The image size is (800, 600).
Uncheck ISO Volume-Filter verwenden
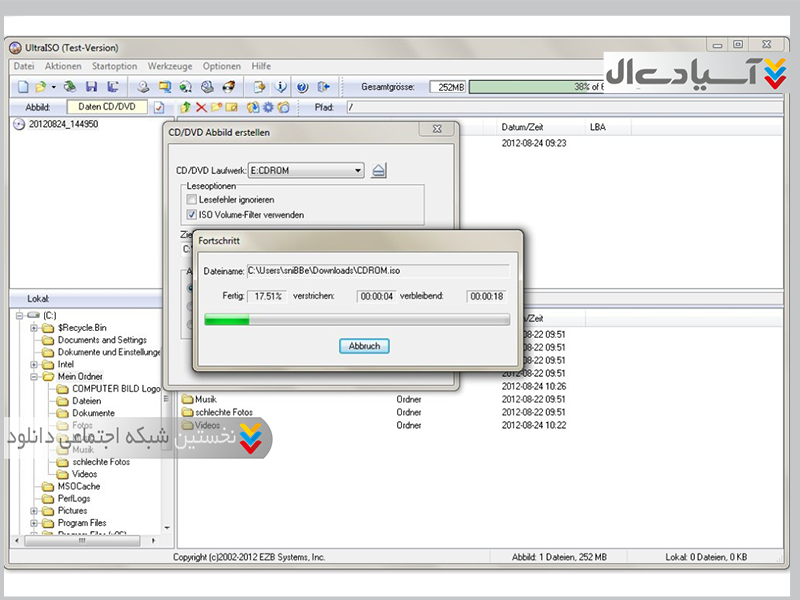(192, 214)
